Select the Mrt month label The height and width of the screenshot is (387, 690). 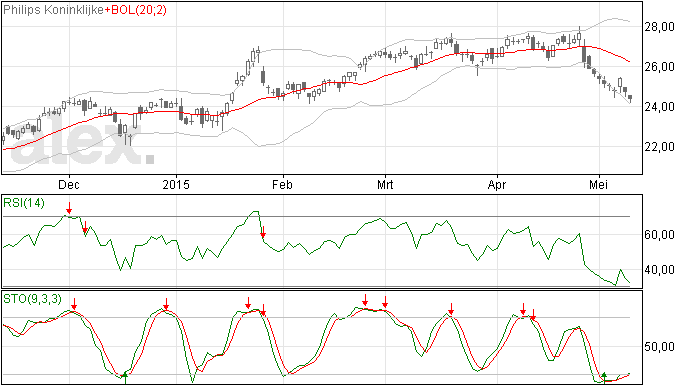click(385, 184)
